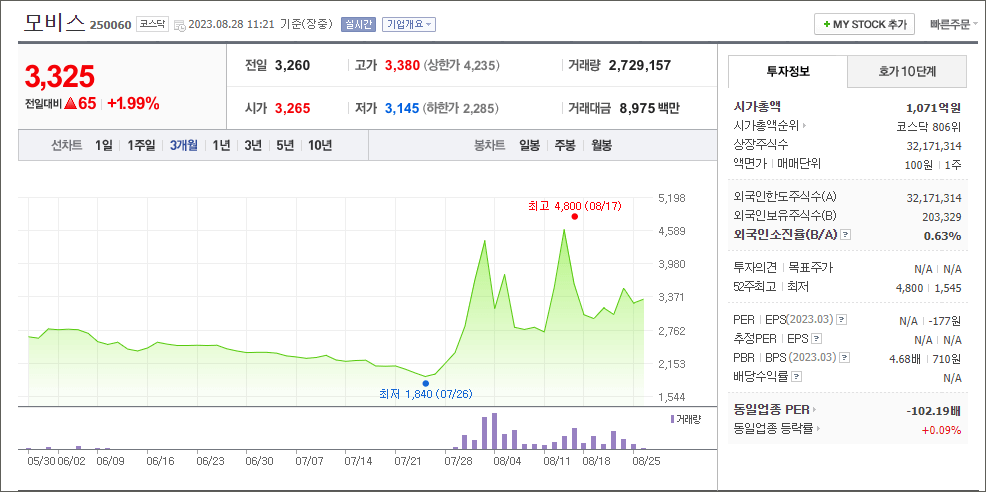986x492 pixels.
Task: Select the 3개월 line chart period
Action: (184, 145)
